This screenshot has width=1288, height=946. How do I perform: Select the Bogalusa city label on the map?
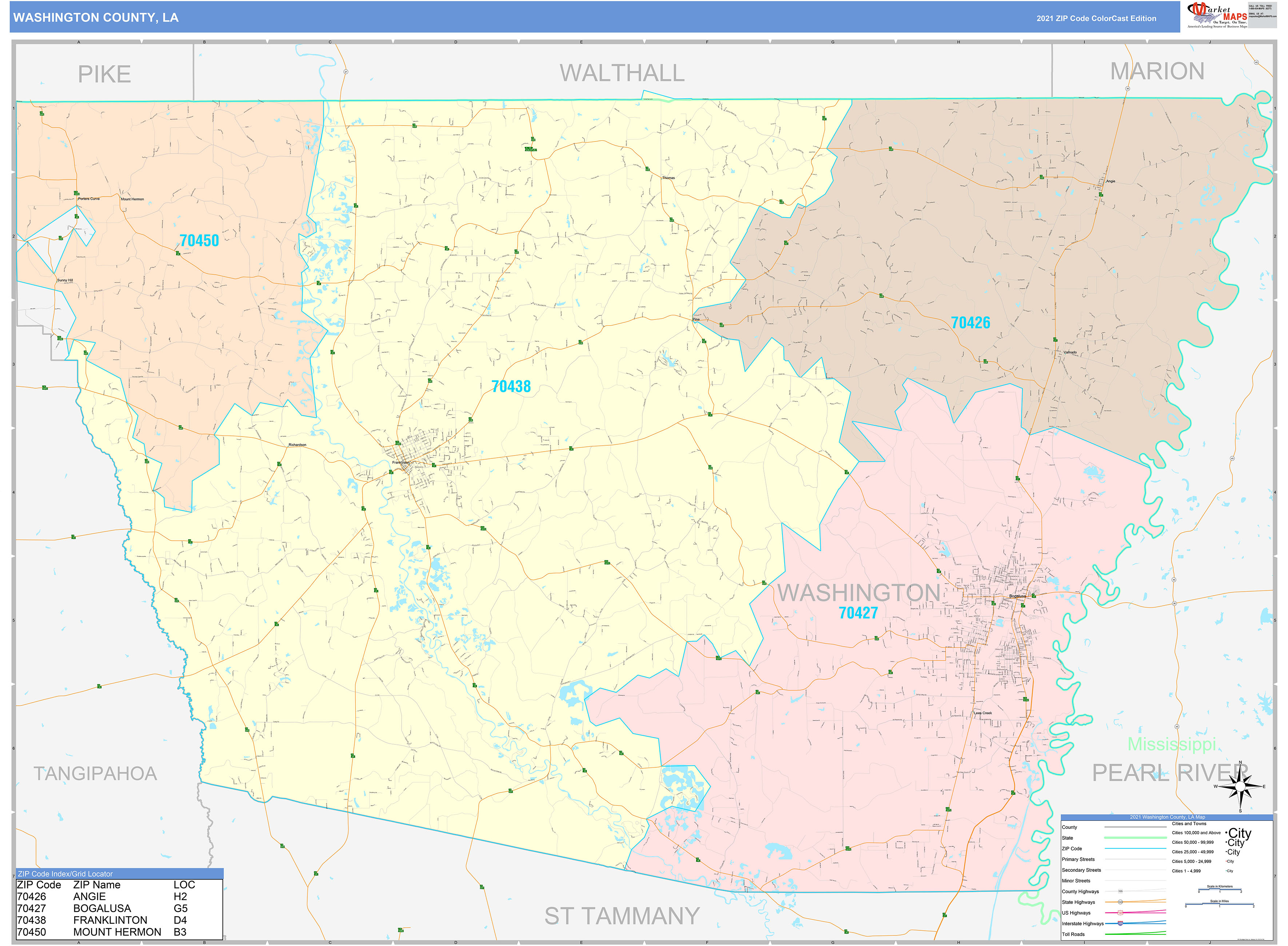(x=1018, y=596)
